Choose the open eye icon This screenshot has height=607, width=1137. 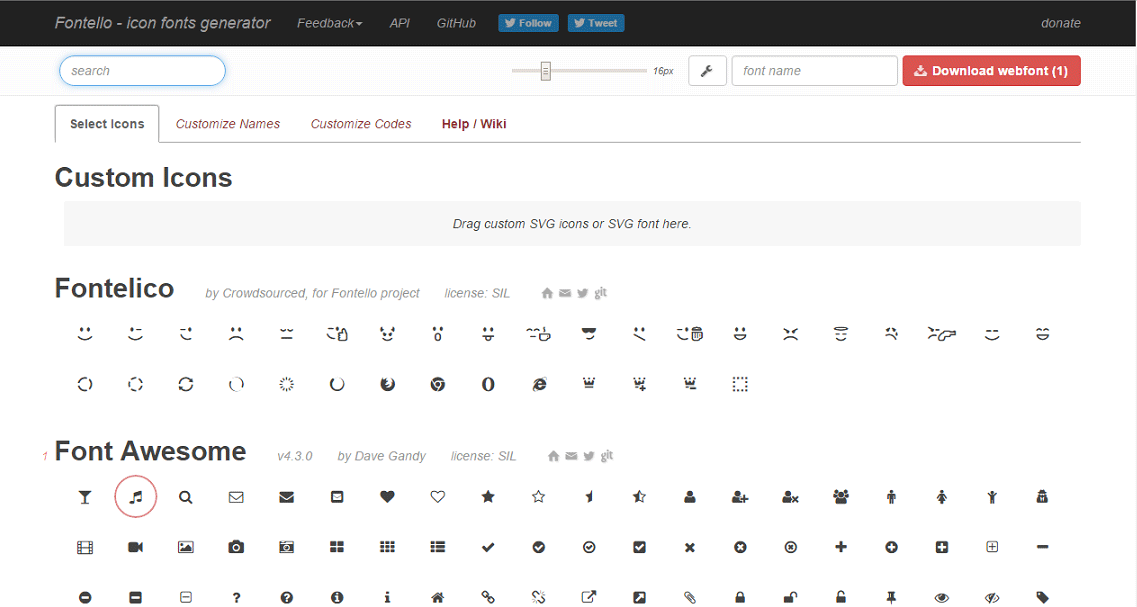(x=941, y=598)
